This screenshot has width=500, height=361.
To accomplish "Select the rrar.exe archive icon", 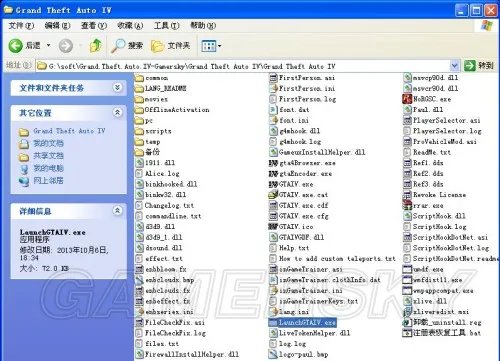I will click(x=407, y=205).
